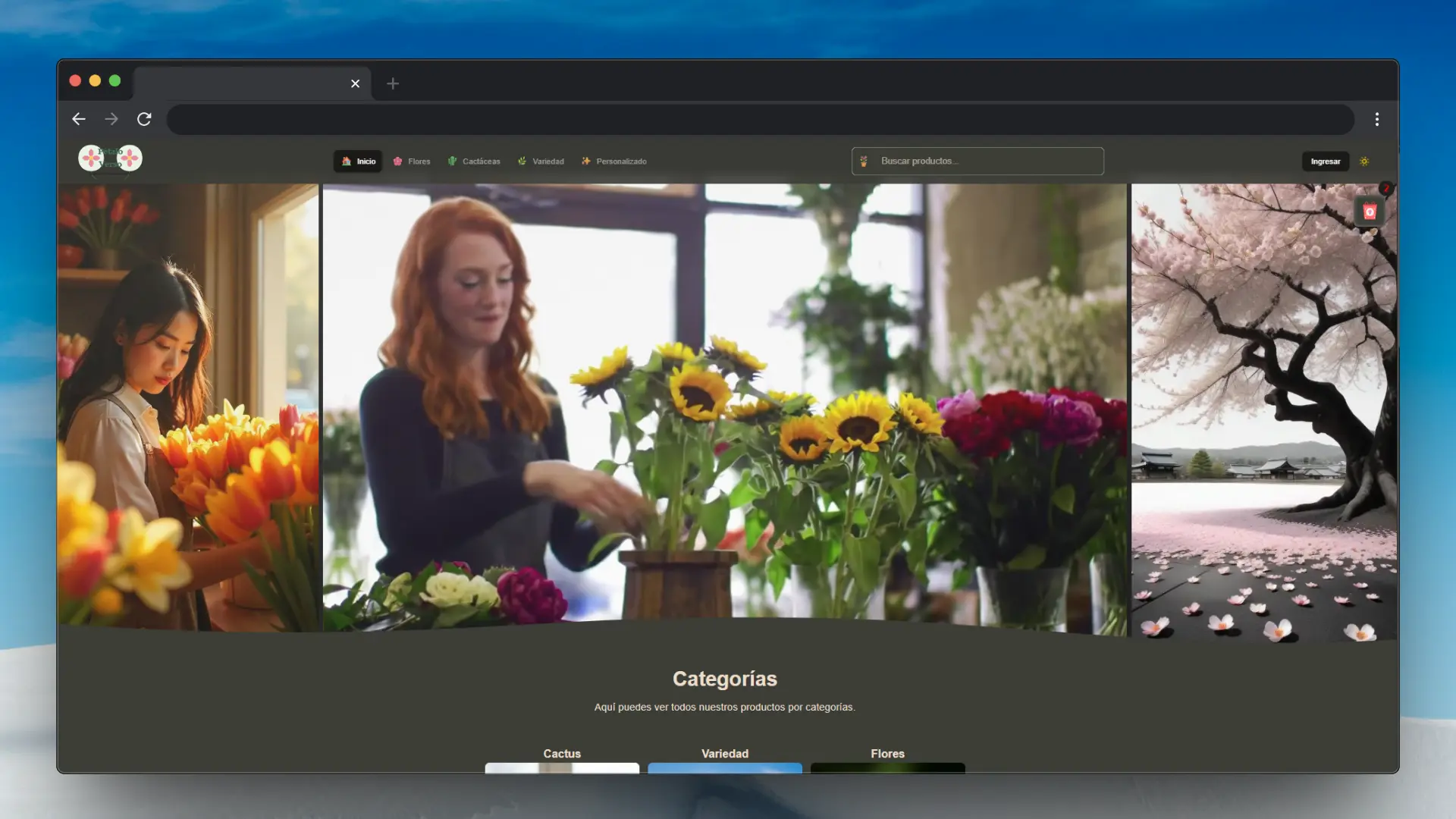Open the Variedad category card
The image size is (1456, 819).
click(x=725, y=761)
